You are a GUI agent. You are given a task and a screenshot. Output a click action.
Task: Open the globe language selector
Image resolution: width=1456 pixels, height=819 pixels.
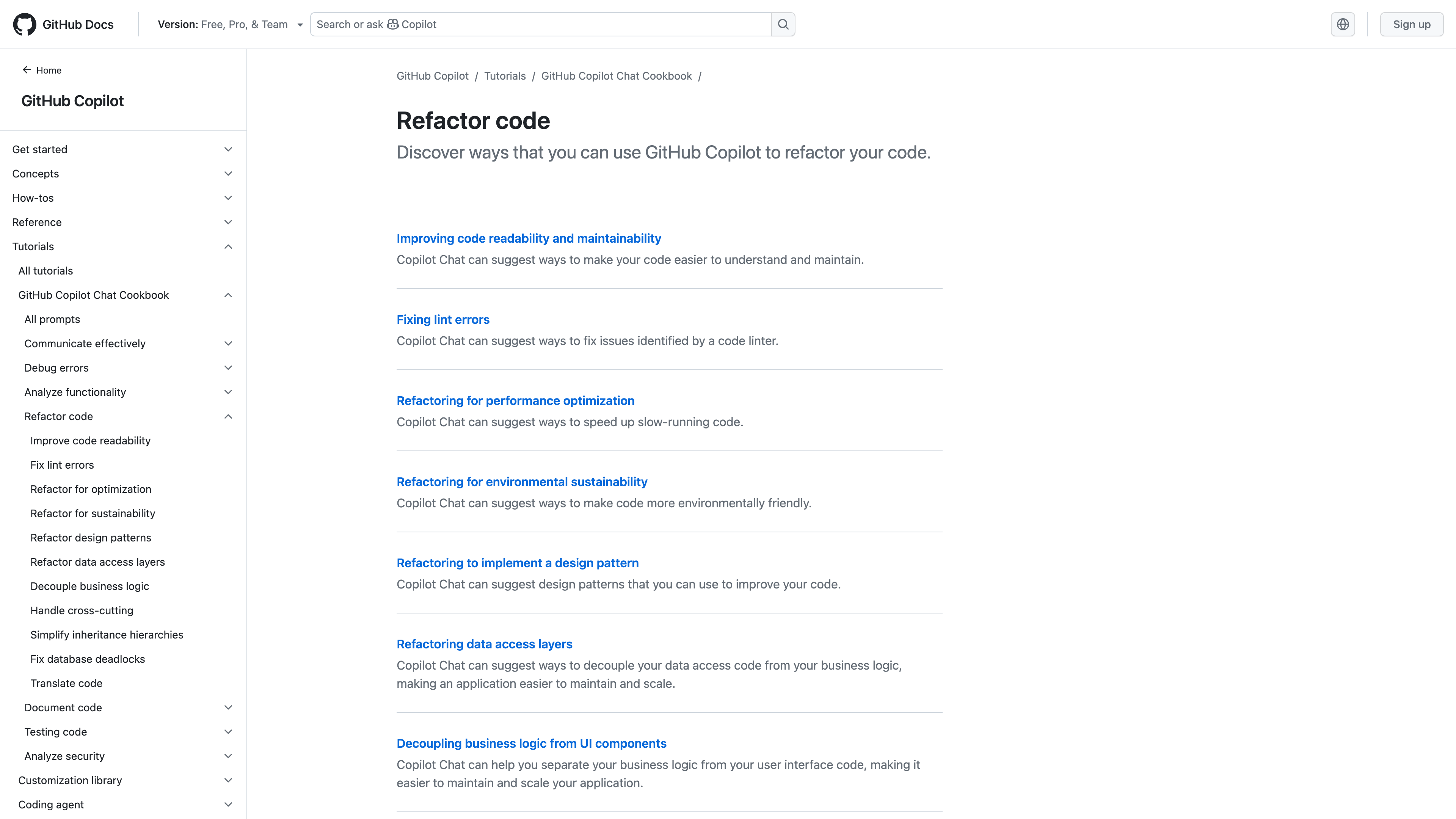click(x=1342, y=24)
